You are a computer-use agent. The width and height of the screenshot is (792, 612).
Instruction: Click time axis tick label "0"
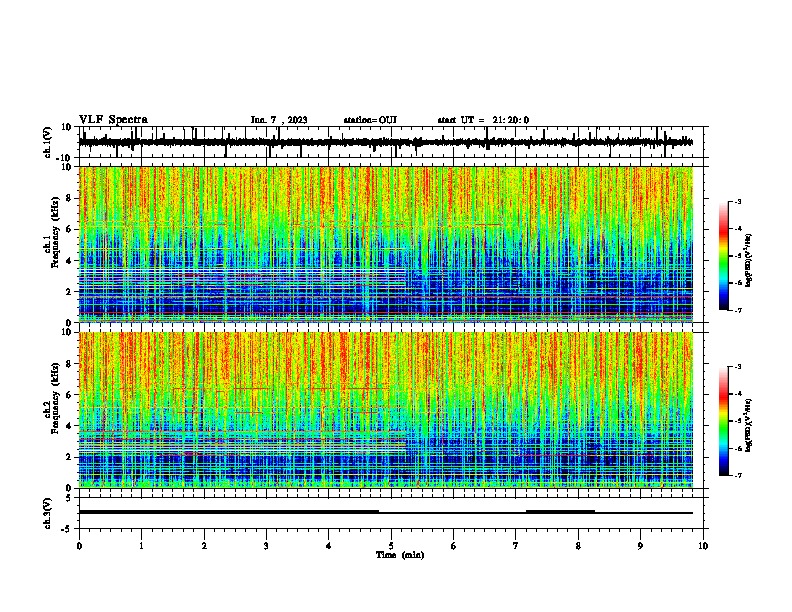pyautogui.click(x=79, y=546)
